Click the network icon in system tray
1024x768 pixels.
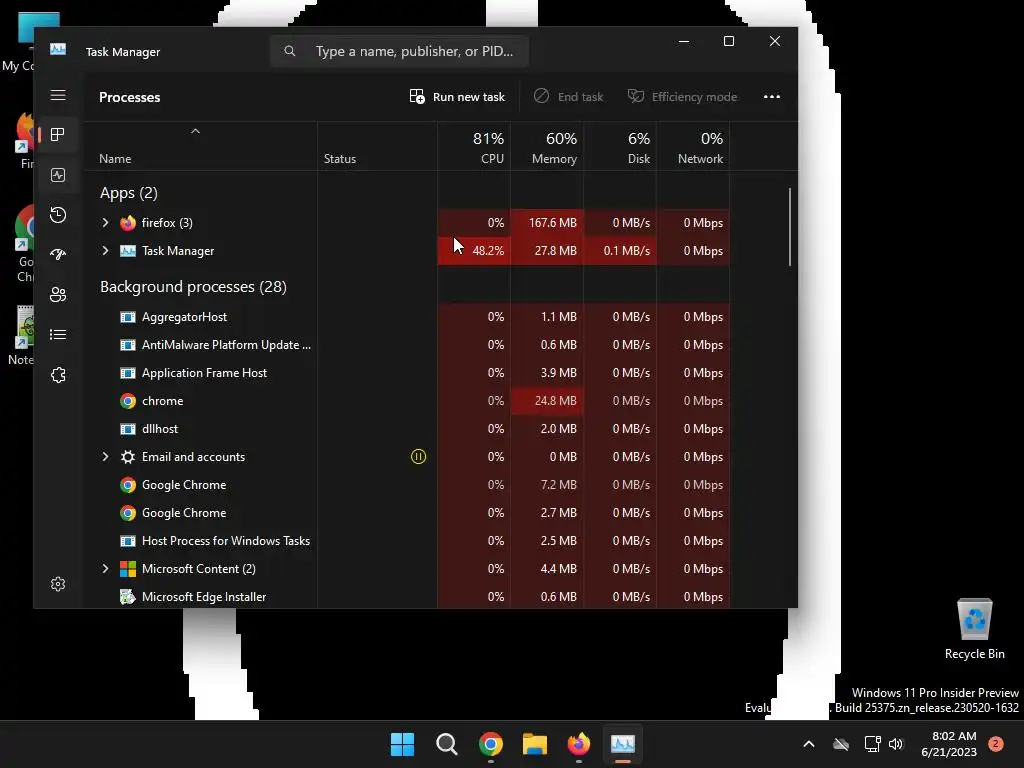coord(872,744)
